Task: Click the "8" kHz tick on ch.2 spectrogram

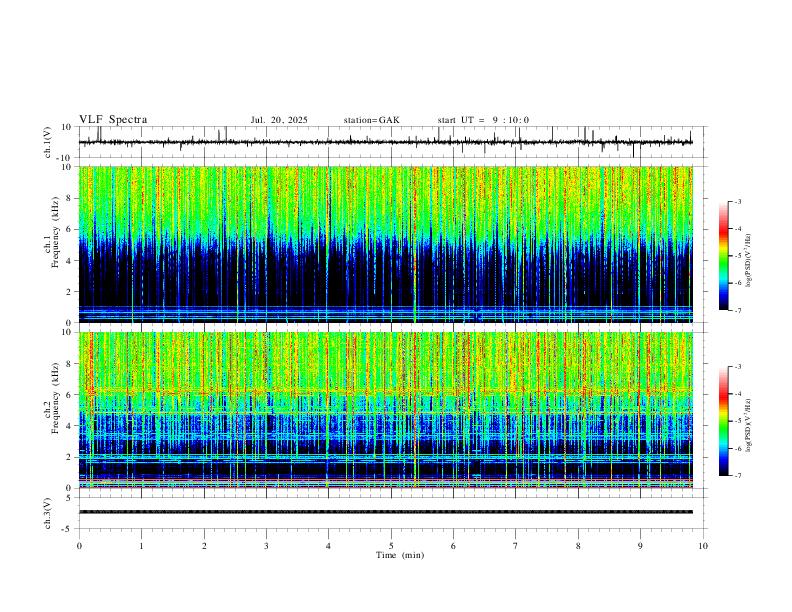Action: (x=70, y=364)
